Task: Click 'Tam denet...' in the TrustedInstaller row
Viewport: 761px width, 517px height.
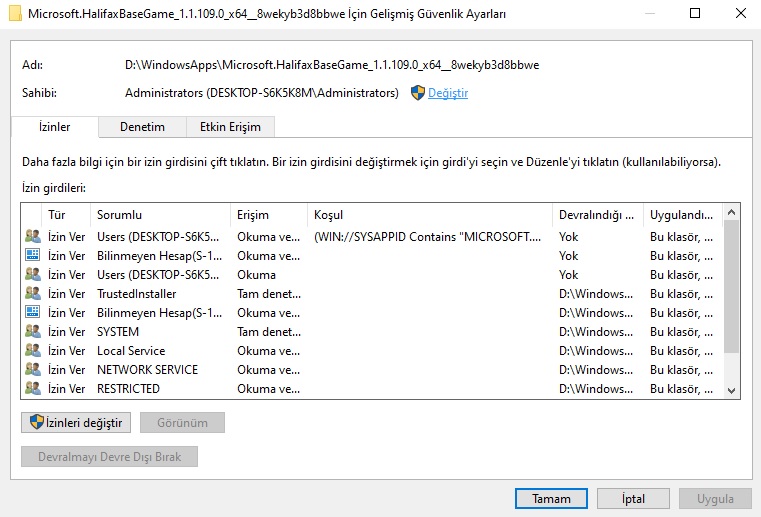Action: pos(269,293)
